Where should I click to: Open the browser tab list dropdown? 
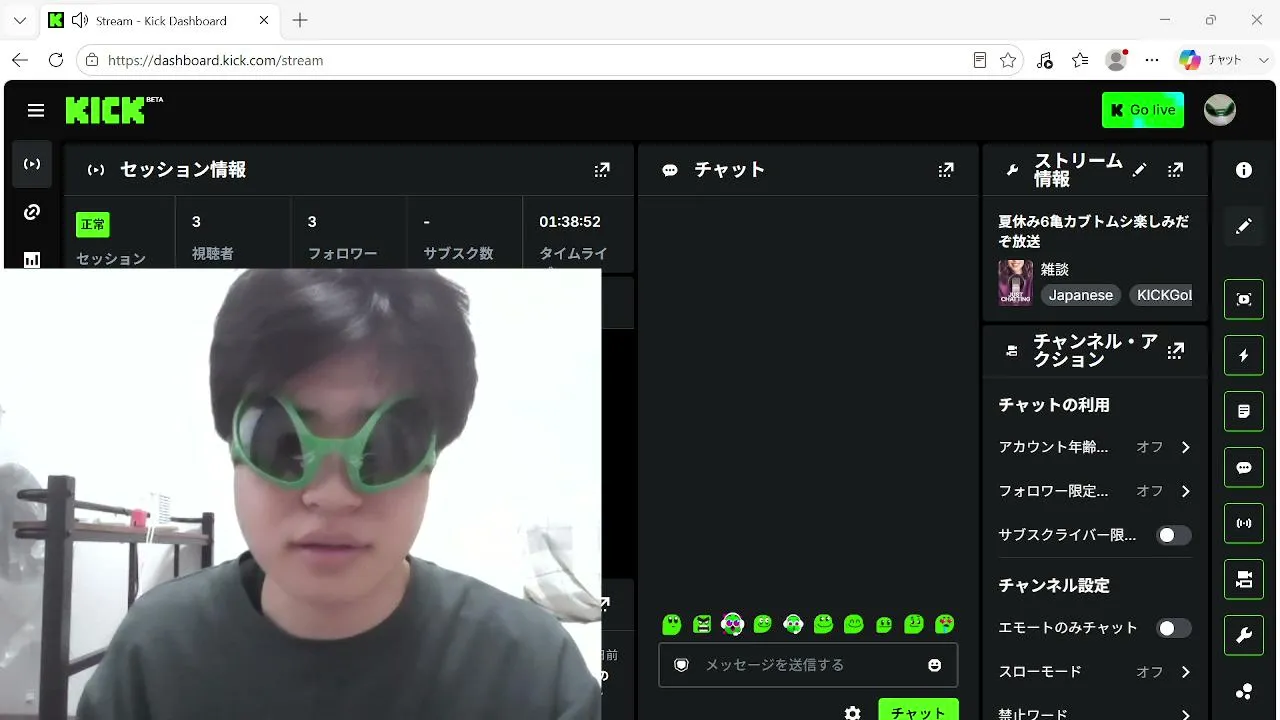click(x=20, y=20)
